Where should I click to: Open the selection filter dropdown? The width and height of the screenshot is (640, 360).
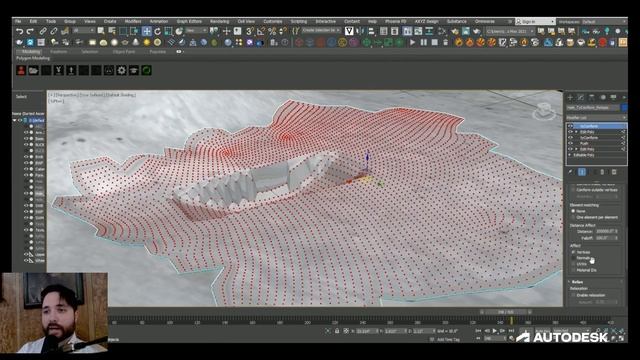84,31
